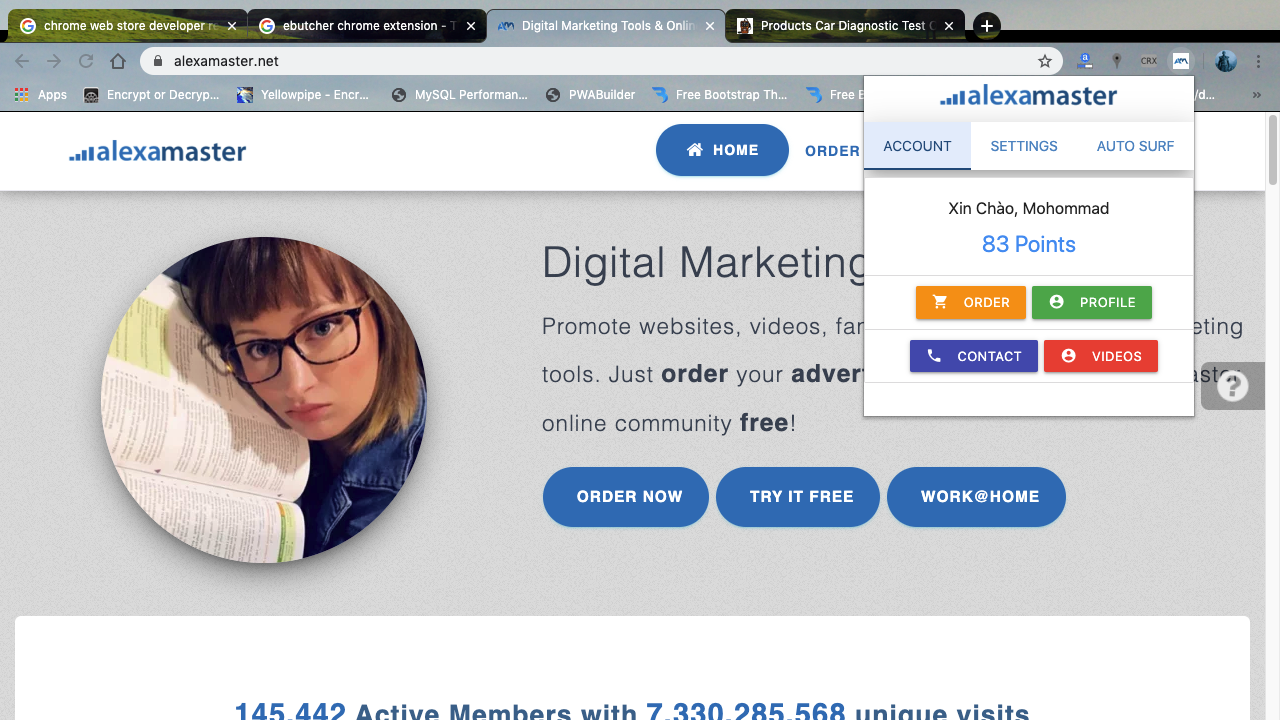Viewport: 1280px width, 720px height.
Task: Open new tab with plus icon
Action: coord(986,26)
